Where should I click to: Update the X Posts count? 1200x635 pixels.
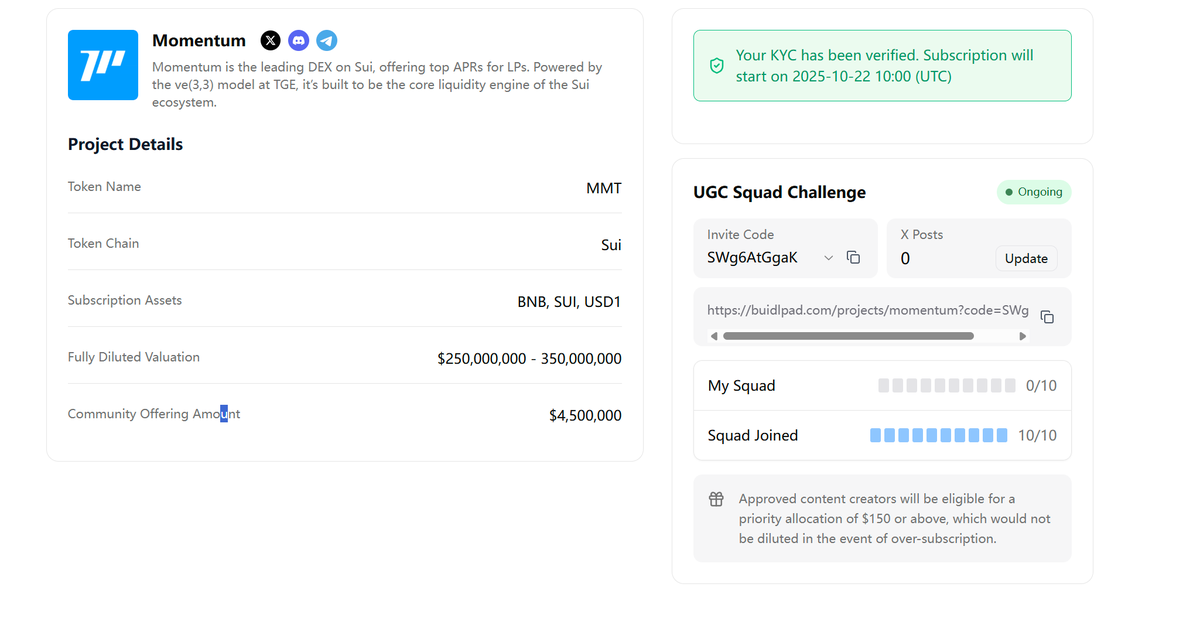click(1026, 258)
